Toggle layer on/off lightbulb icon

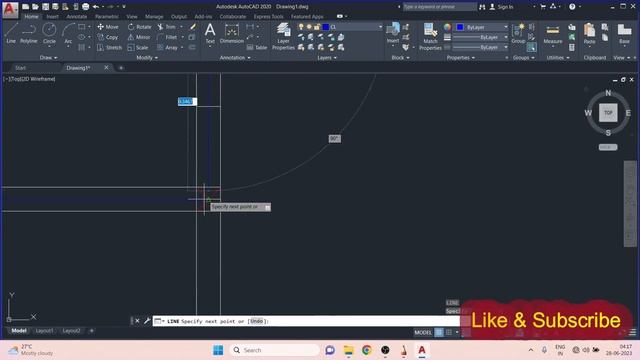pyautogui.click(x=301, y=27)
